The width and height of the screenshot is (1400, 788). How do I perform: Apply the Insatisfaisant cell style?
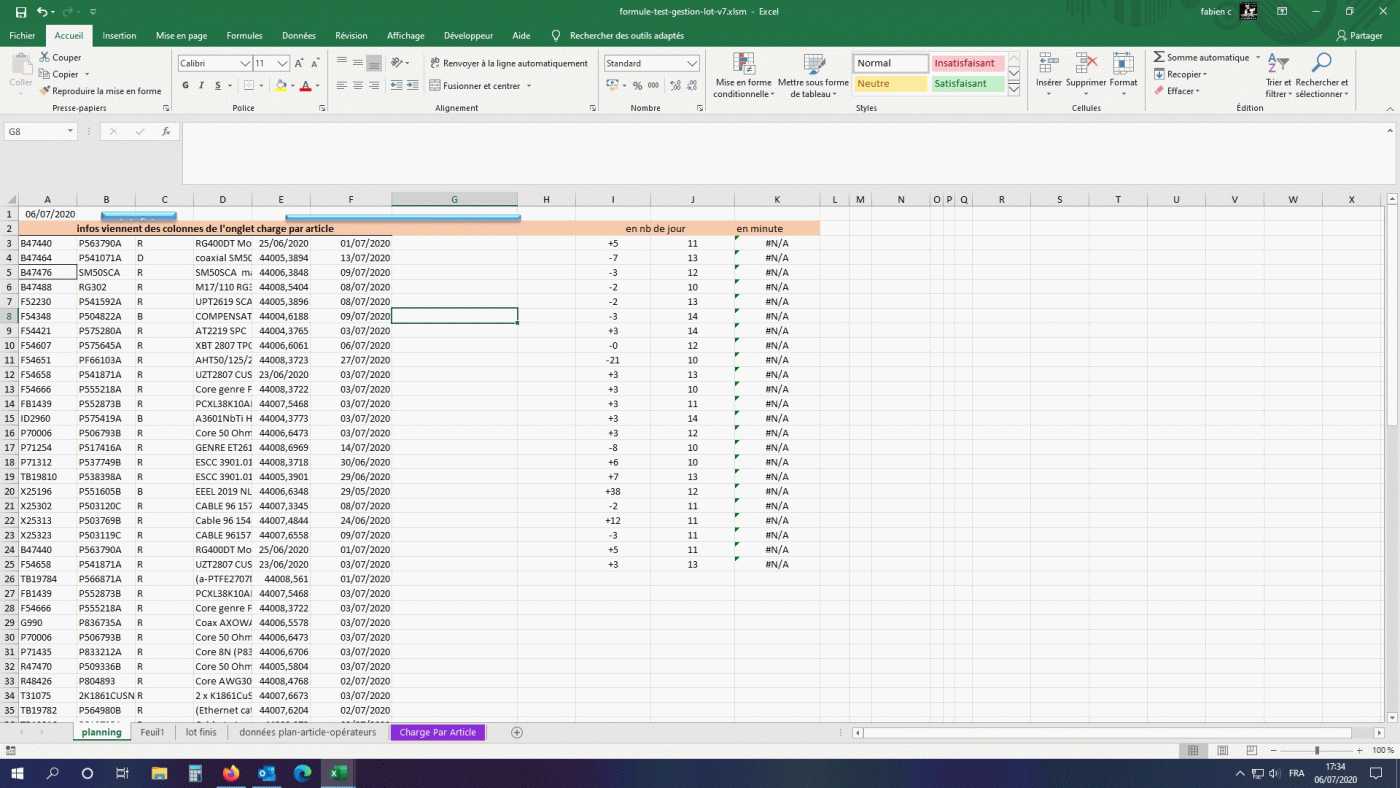[966, 63]
